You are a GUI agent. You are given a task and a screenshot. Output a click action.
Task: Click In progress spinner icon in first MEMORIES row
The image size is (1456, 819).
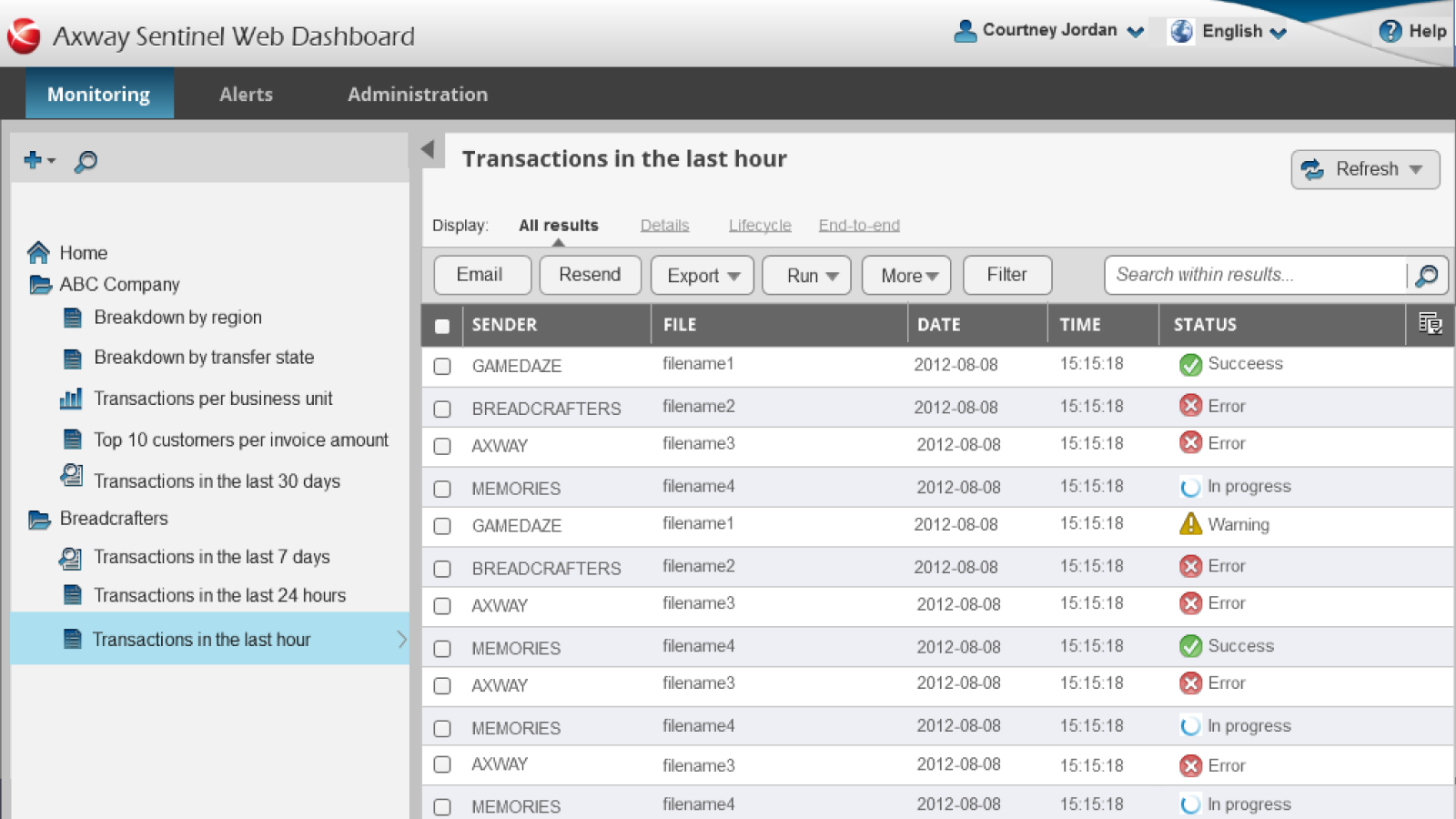point(1190,487)
